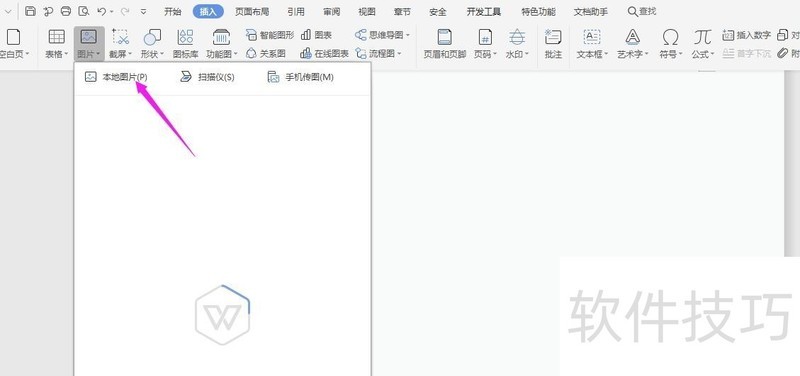Expand the 图片 dropdown arrow
Image resolution: width=800 pixels, height=376 pixels.
coord(98,54)
